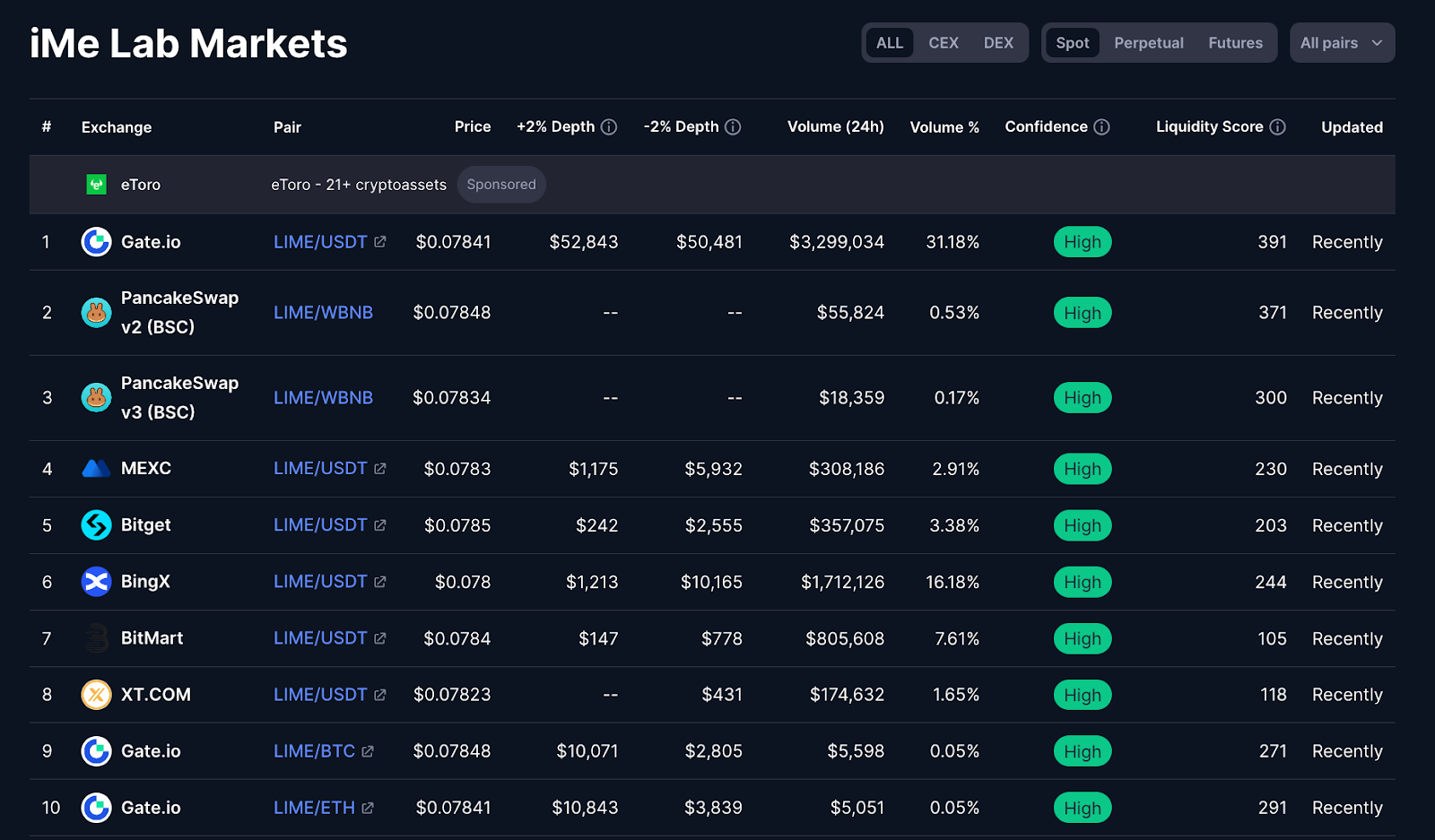1435x840 pixels.
Task: Click the Sponsored badge
Action: [x=501, y=185]
